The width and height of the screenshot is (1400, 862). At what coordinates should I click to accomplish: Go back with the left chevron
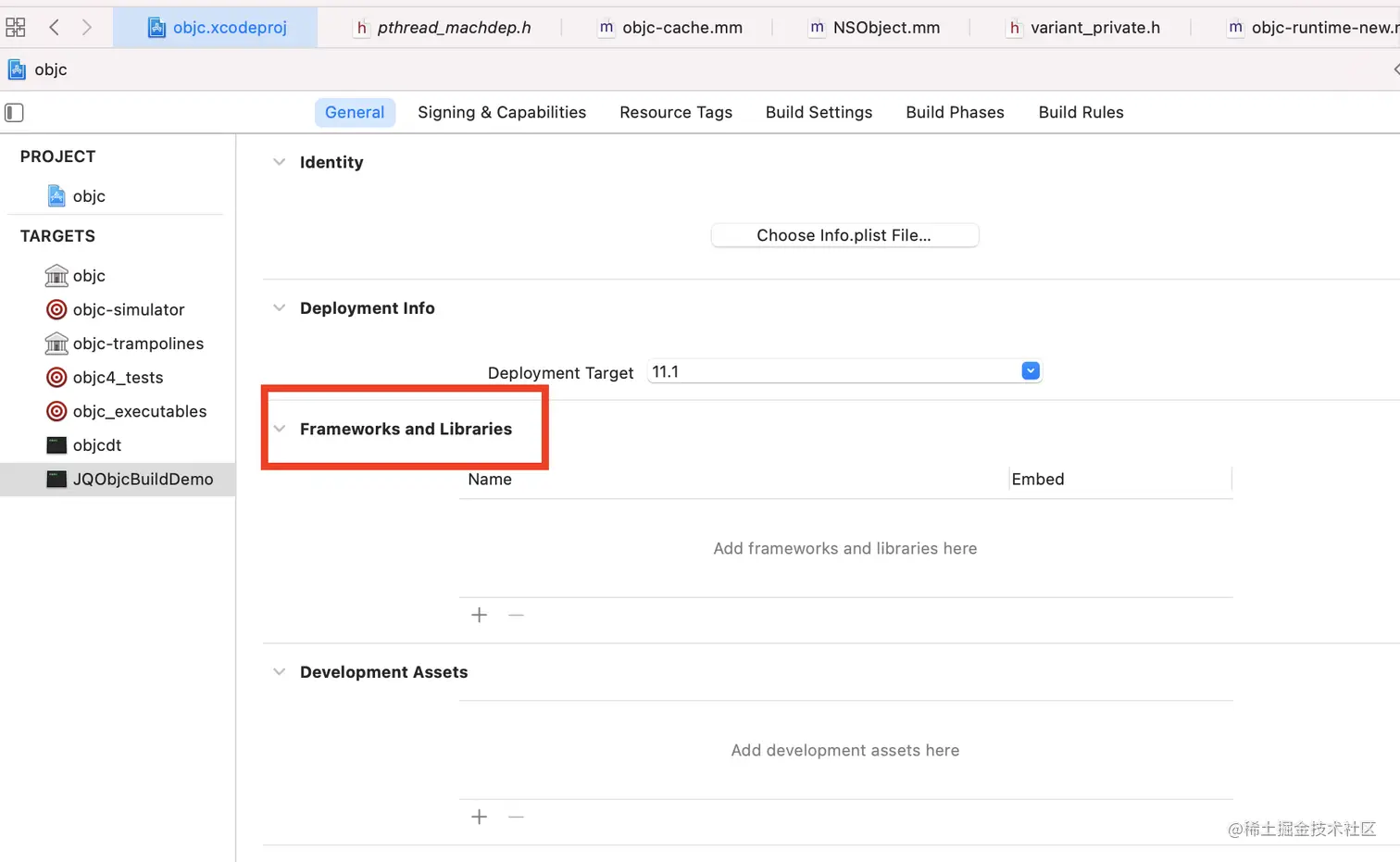coord(54,27)
